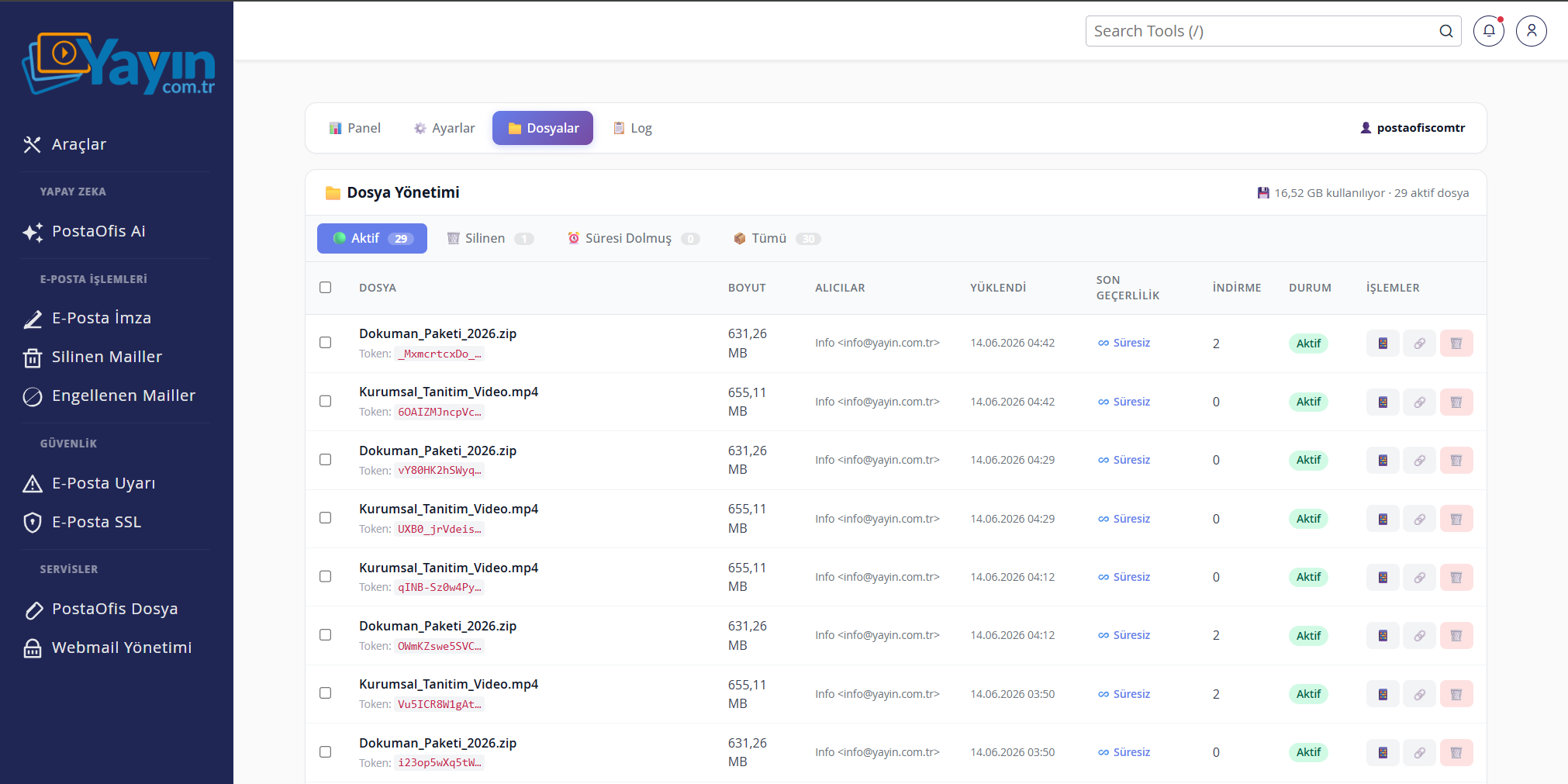This screenshot has width=1568, height=784.
Task: Delete the file with token _MxmcrtcxDo_
Action: (x=1456, y=344)
